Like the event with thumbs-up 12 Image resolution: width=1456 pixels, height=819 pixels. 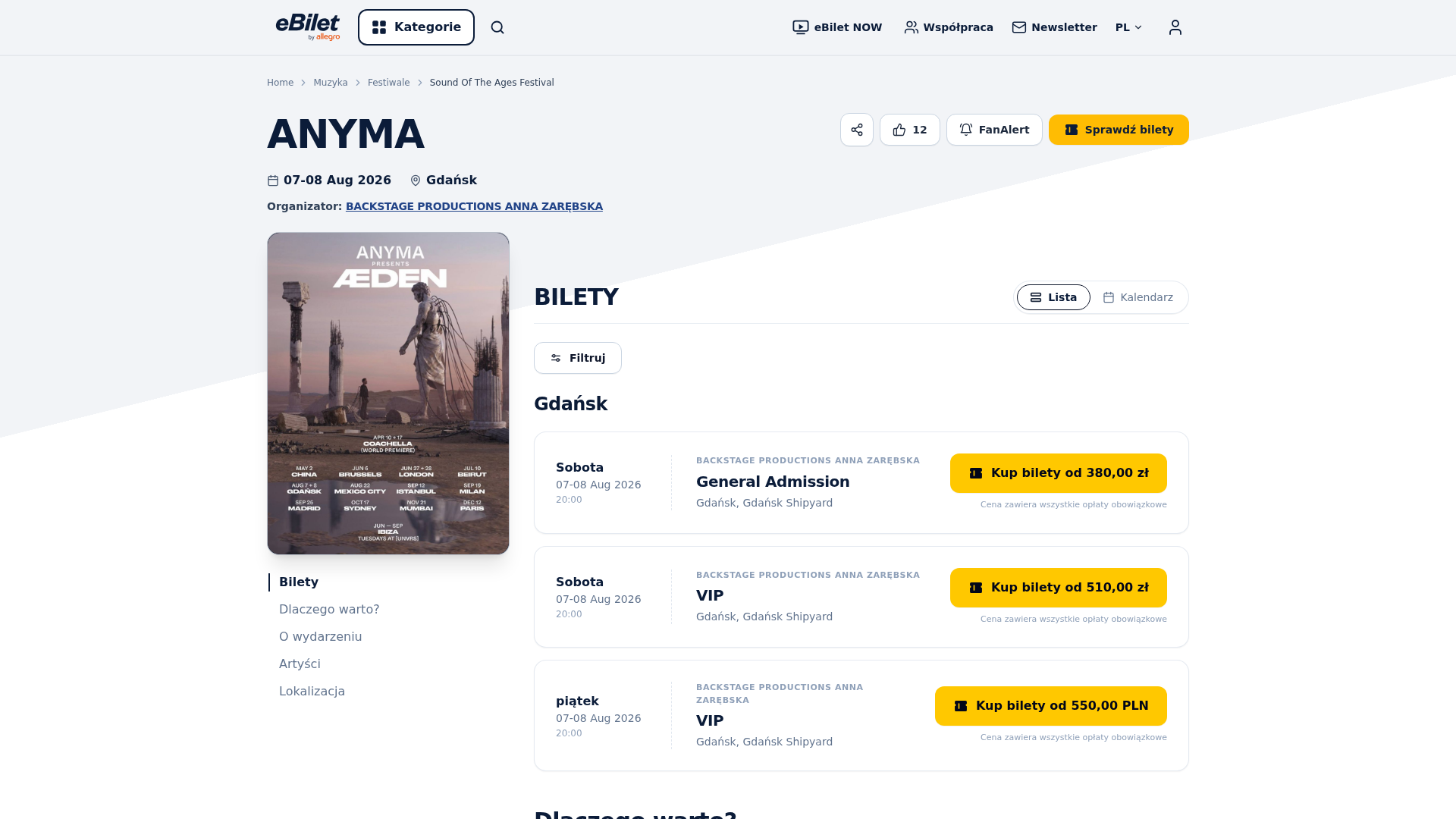coord(910,130)
